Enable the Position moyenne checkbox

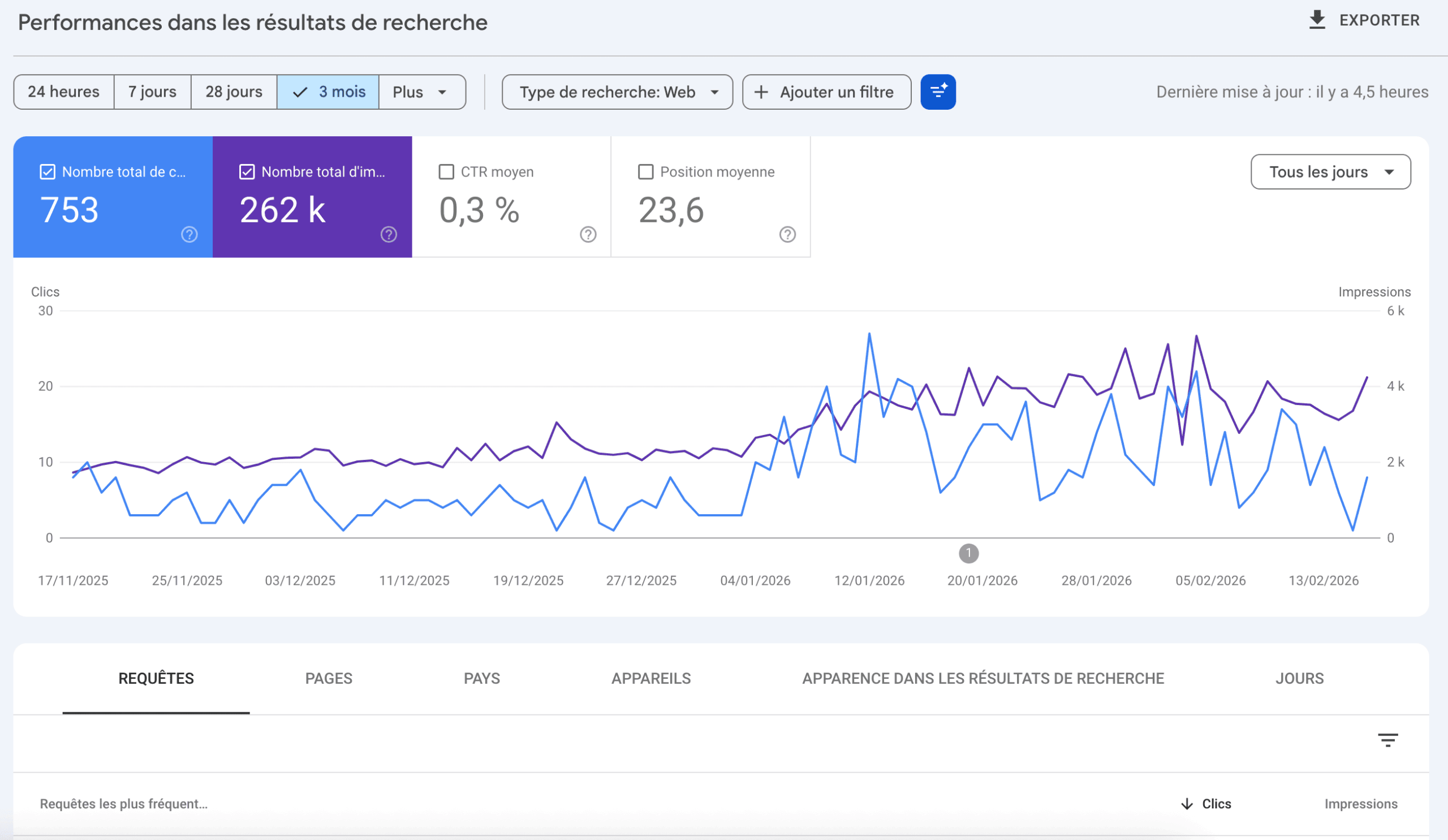tap(645, 171)
